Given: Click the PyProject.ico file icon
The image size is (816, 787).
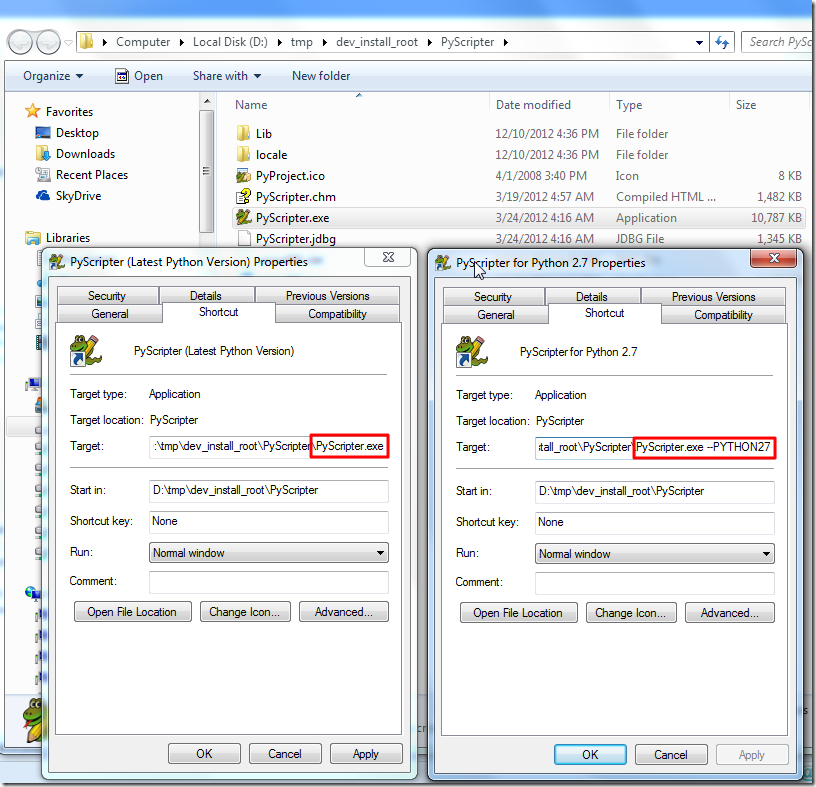Looking at the screenshot, I should (x=243, y=175).
